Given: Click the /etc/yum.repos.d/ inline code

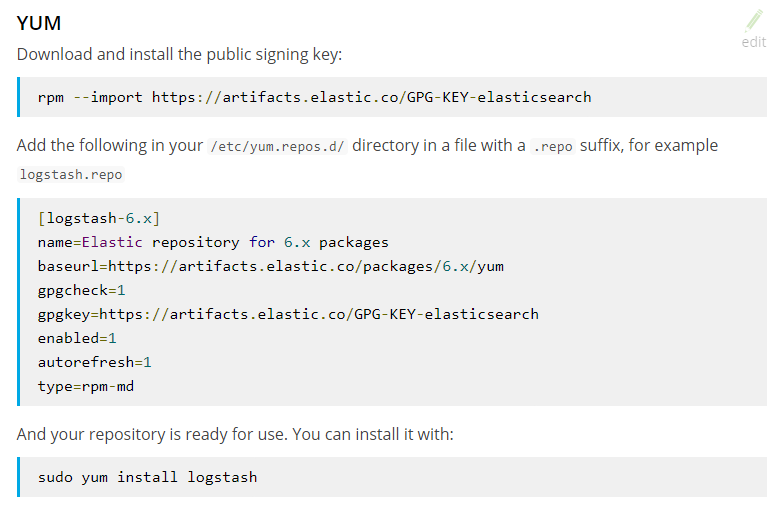Looking at the screenshot, I should coord(277,147).
